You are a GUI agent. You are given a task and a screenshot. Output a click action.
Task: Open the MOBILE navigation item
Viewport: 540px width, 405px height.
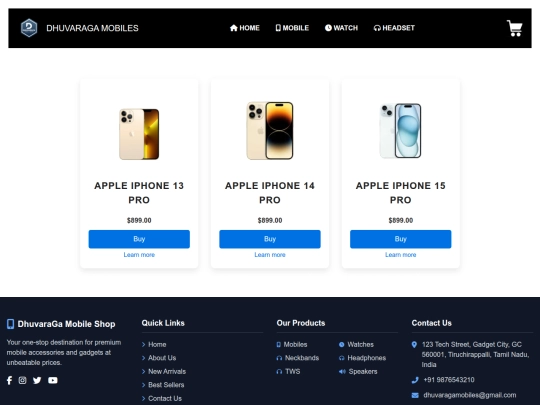[x=292, y=28]
